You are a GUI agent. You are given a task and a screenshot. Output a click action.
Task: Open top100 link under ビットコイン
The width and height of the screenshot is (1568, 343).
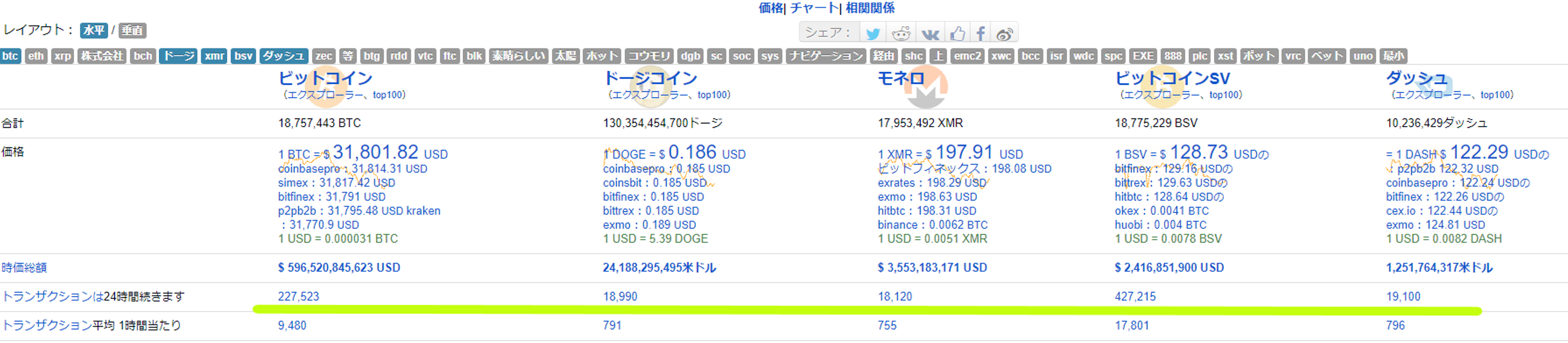point(387,95)
